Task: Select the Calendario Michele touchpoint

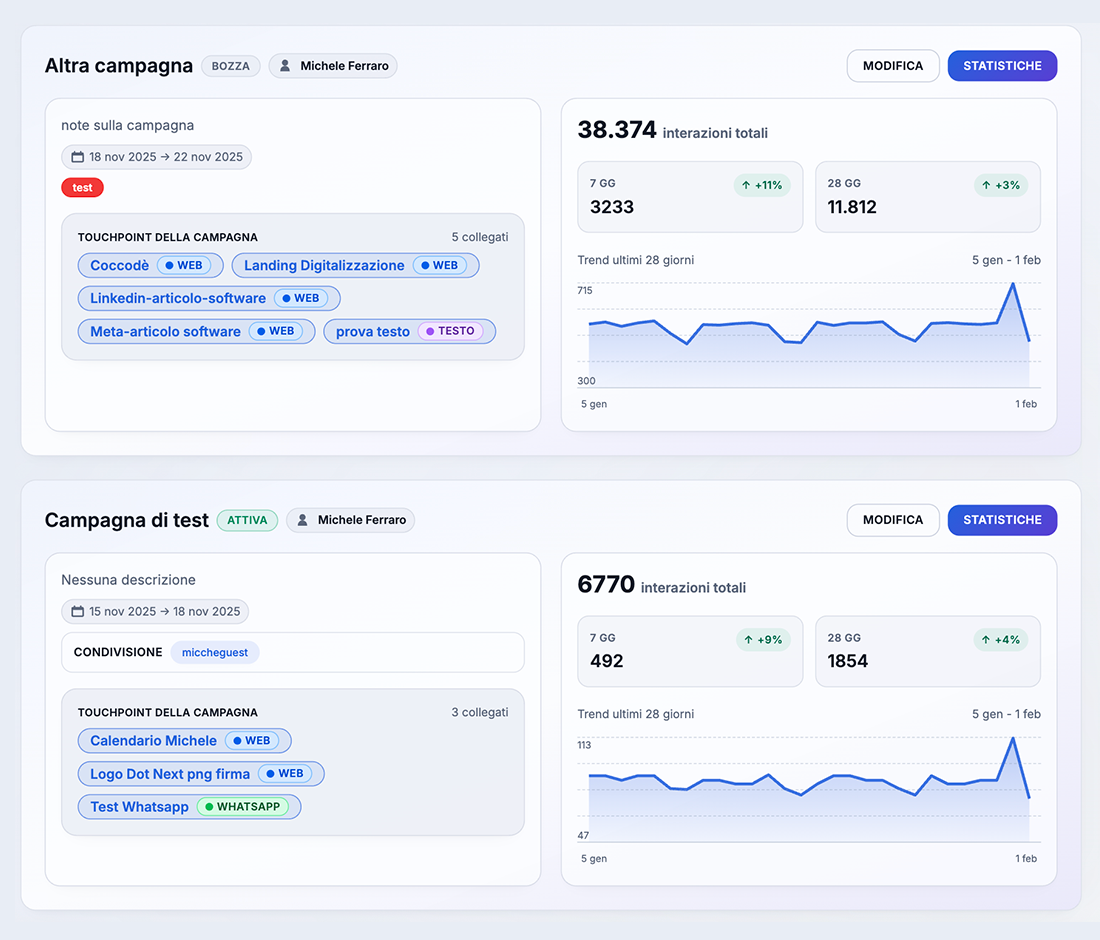Action: click(x=153, y=740)
